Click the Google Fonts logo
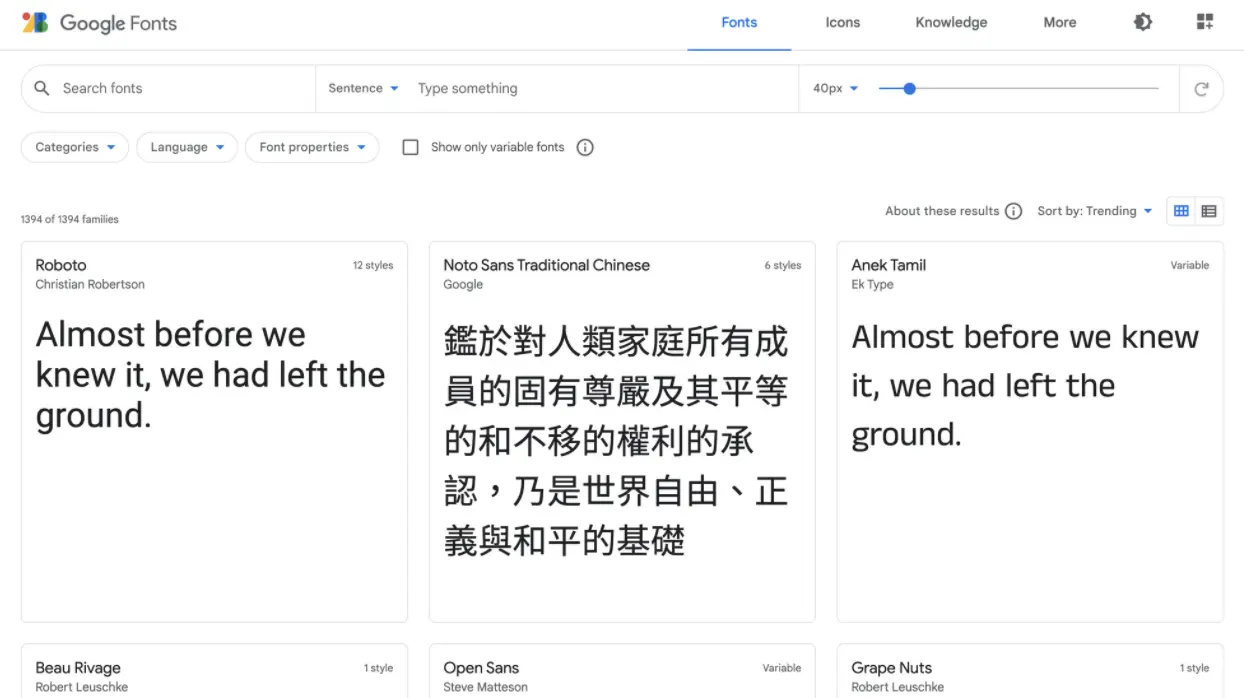Viewport: 1244px width, 698px height. pos(99,23)
